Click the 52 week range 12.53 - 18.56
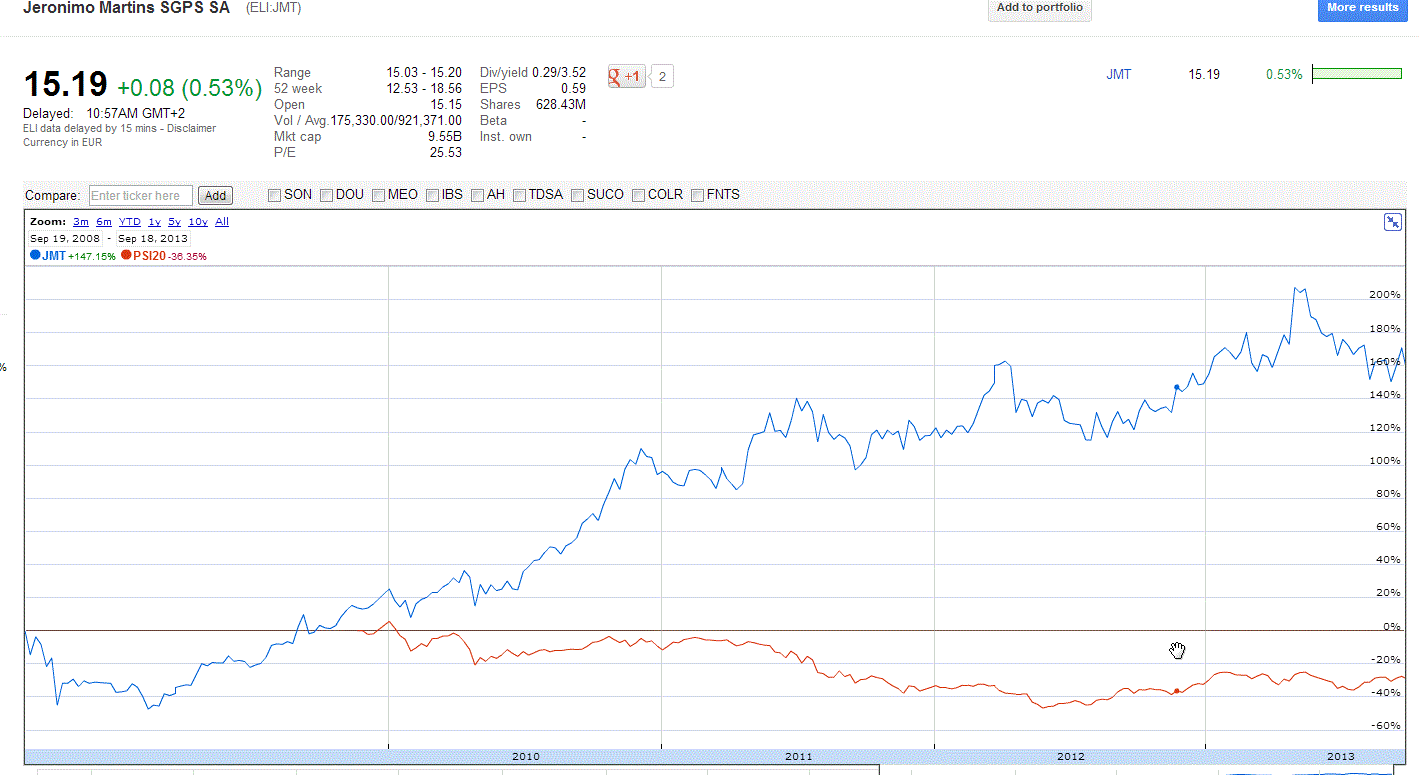Viewport: 1420px width, 775px height. (x=424, y=89)
